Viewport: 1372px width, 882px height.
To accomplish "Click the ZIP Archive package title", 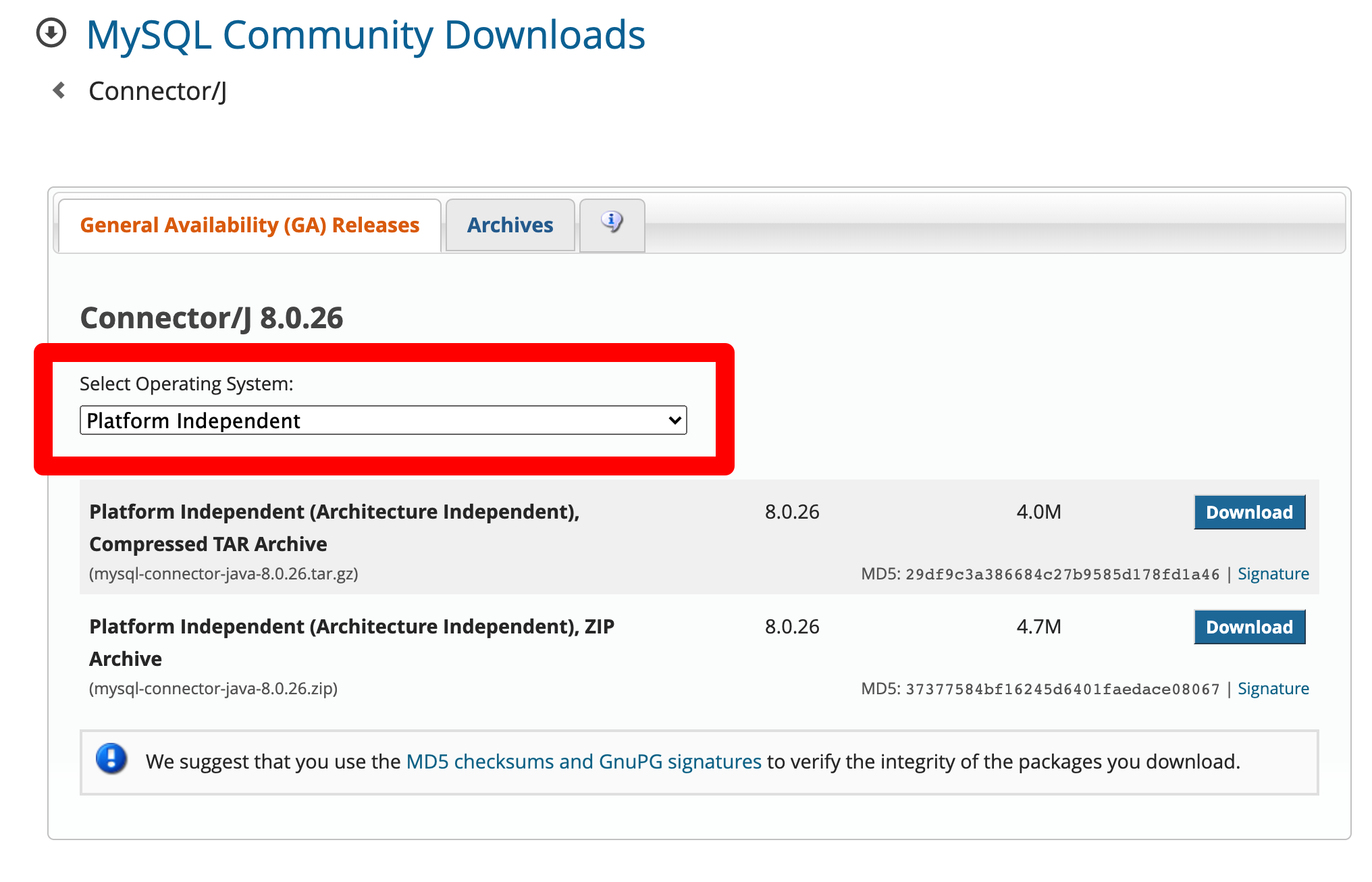I will (352, 642).
